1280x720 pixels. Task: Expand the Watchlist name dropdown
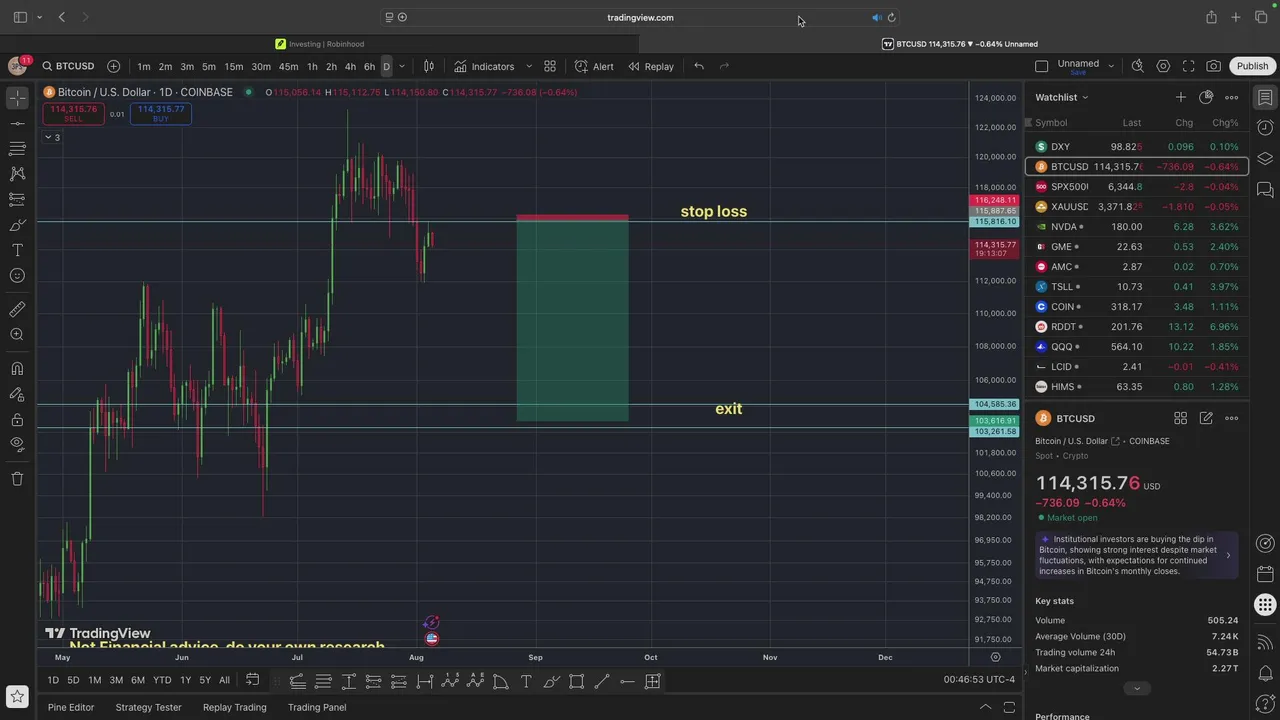point(1062,97)
